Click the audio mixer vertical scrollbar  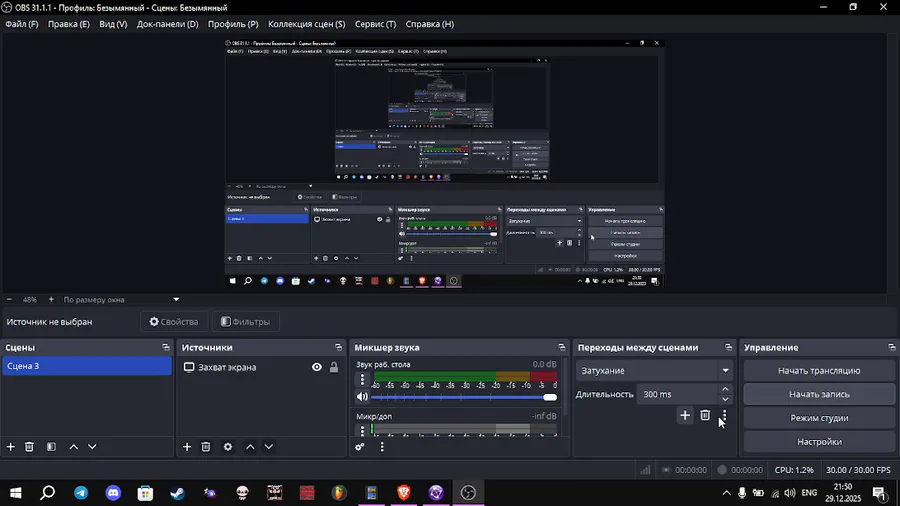[566, 387]
